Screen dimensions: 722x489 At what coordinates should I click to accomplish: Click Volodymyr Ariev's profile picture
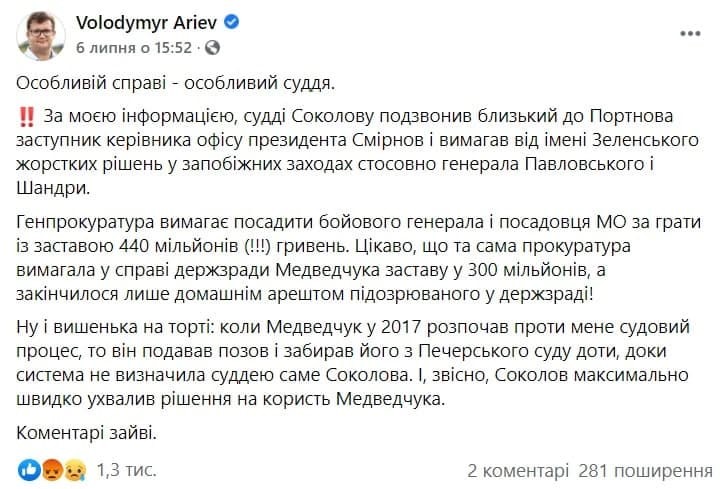click(x=41, y=34)
